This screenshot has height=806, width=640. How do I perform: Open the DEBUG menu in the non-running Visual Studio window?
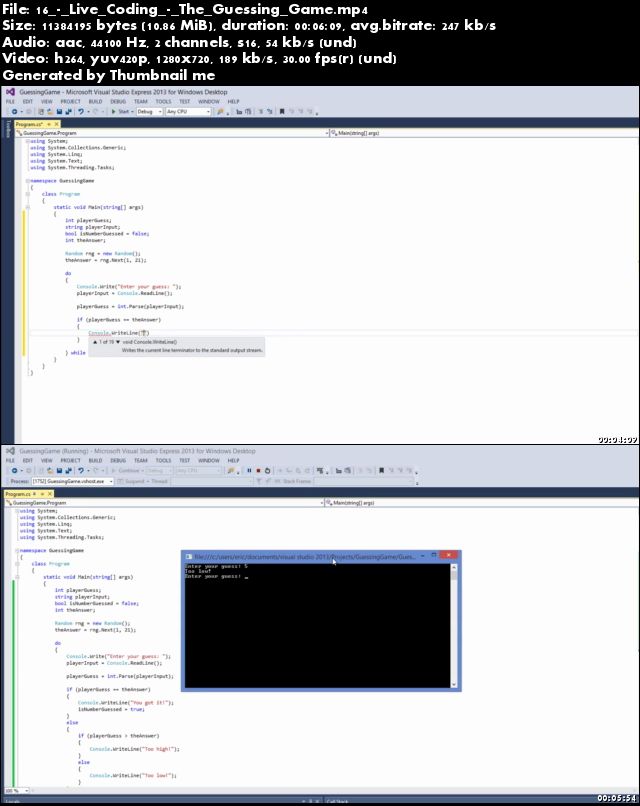(x=118, y=102)
